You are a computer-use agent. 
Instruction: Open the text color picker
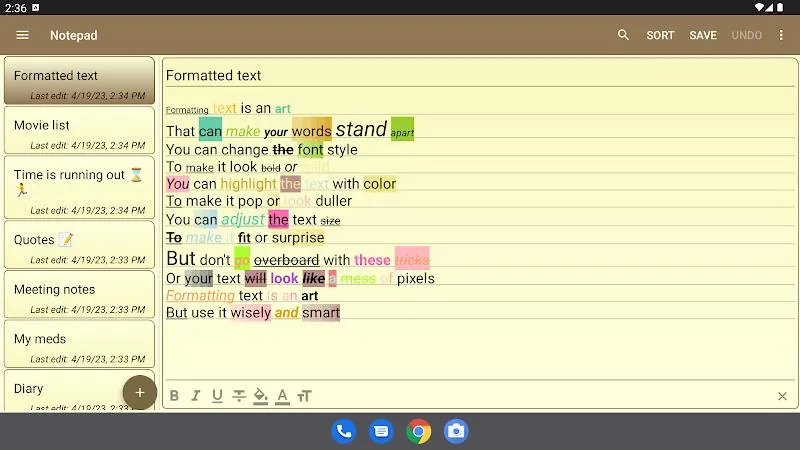click(x=282, y=396)
